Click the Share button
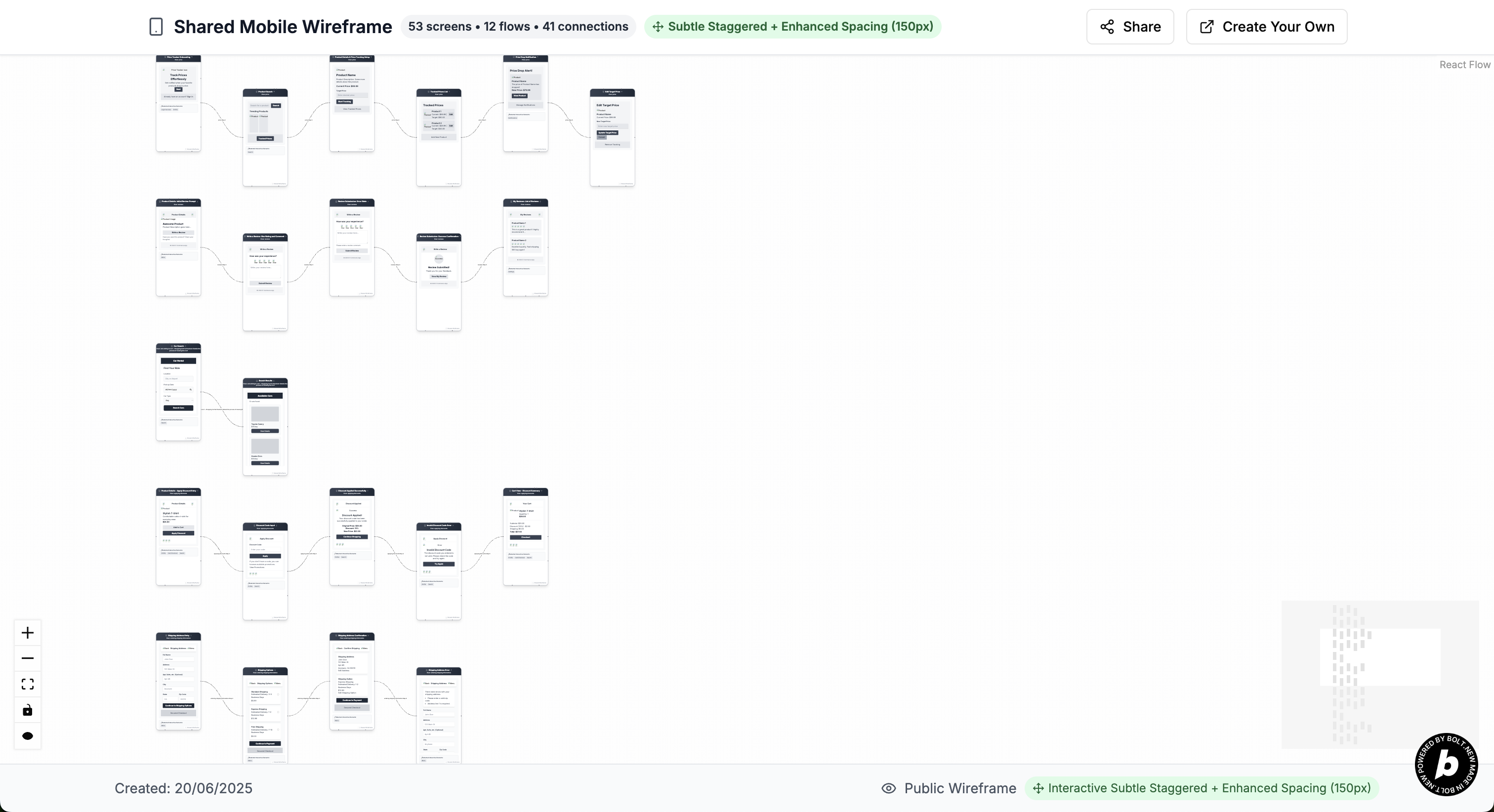 pos(1130,27)
